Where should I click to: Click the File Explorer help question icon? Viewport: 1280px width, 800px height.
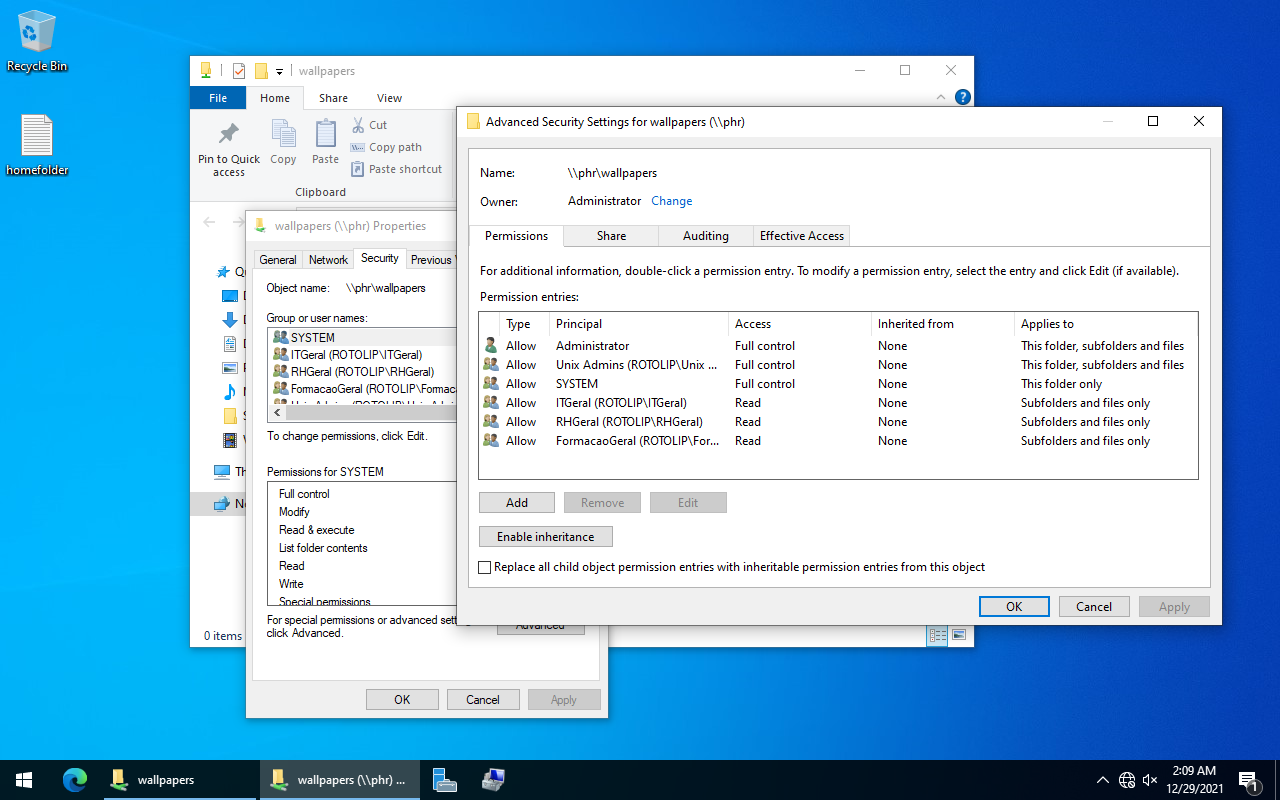(962, 97)
